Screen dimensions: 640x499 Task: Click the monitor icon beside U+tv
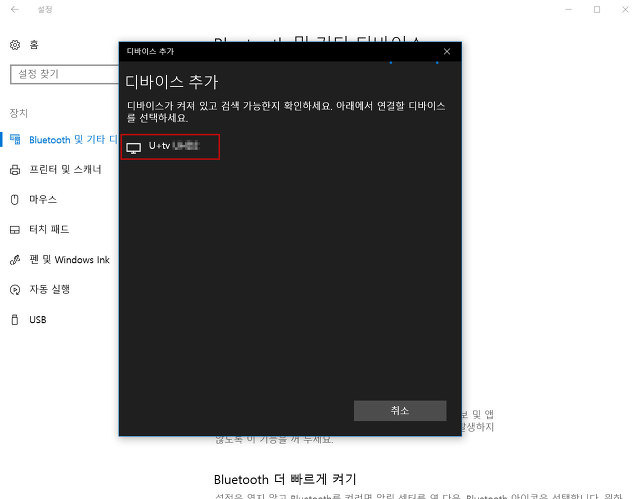coord(133,148)
